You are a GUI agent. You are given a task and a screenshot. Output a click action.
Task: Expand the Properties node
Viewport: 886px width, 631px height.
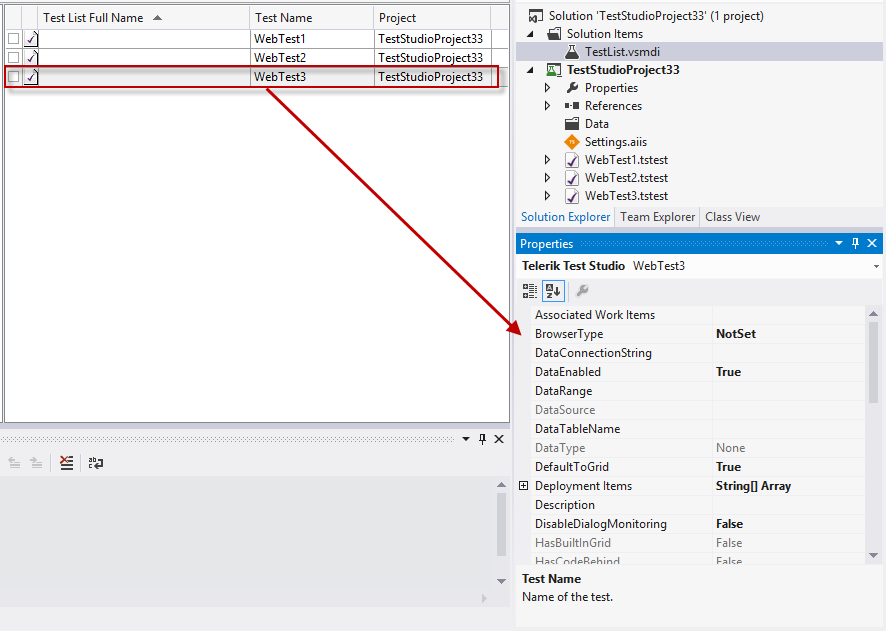pyautogui.click(x=547, y=88)
